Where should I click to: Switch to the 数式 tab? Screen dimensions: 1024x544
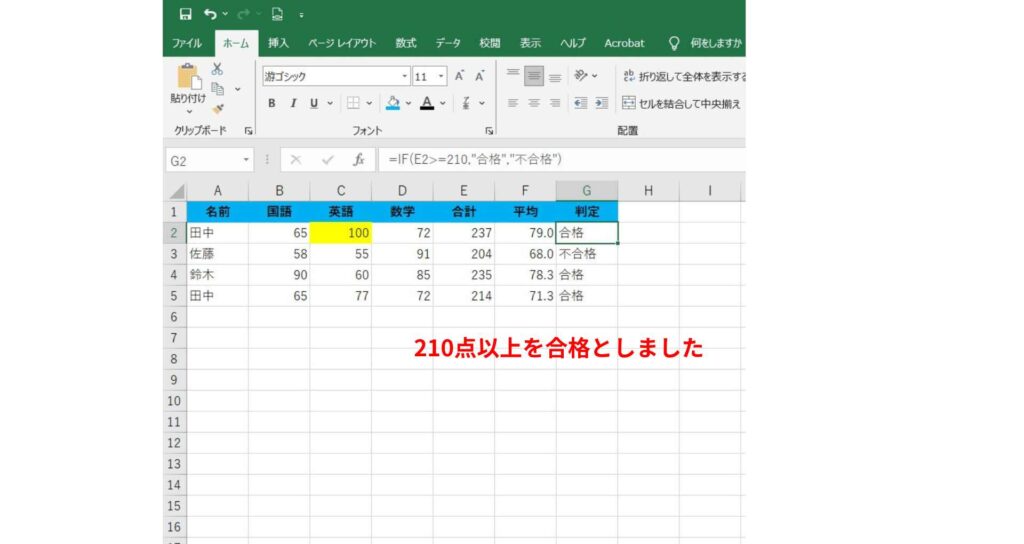click(x=406, y=43)
